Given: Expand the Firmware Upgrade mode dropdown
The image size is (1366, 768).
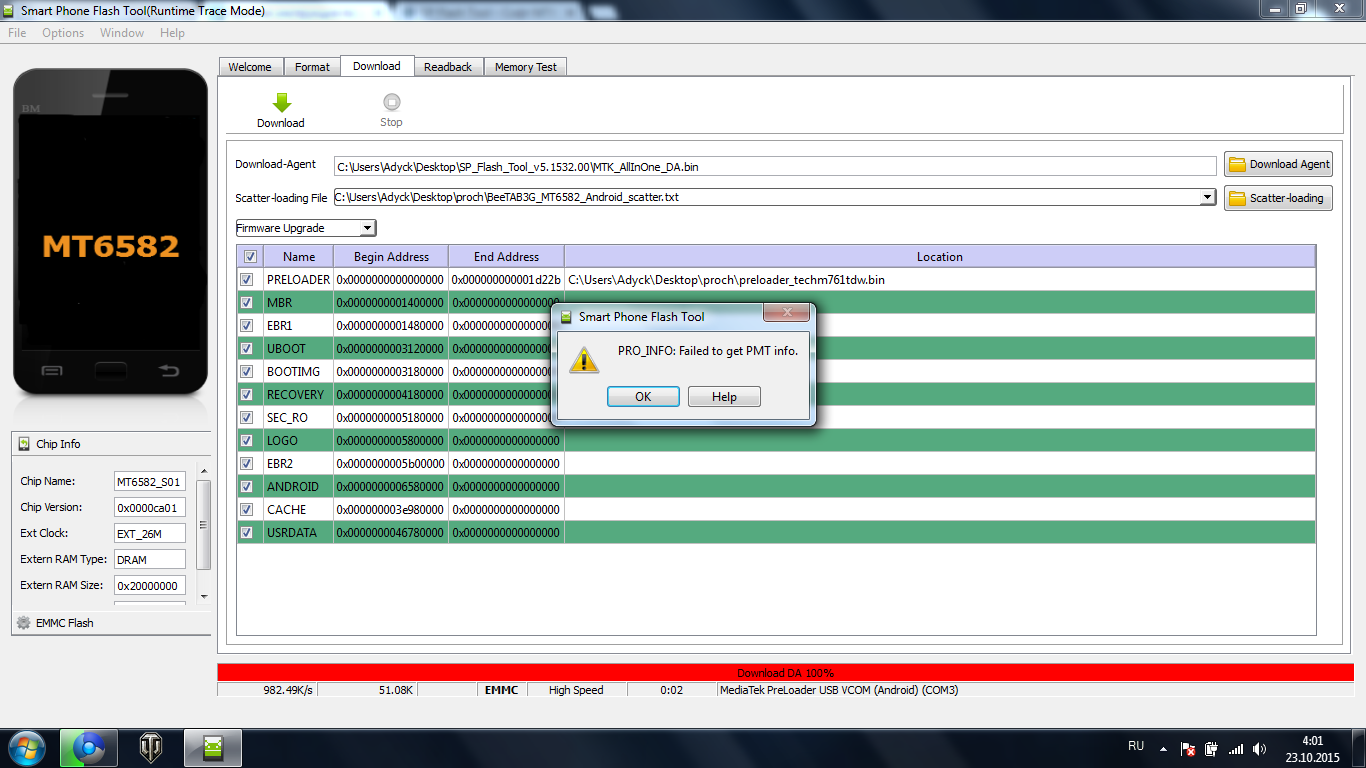Looking at the screenshot, I should (367, 228).
